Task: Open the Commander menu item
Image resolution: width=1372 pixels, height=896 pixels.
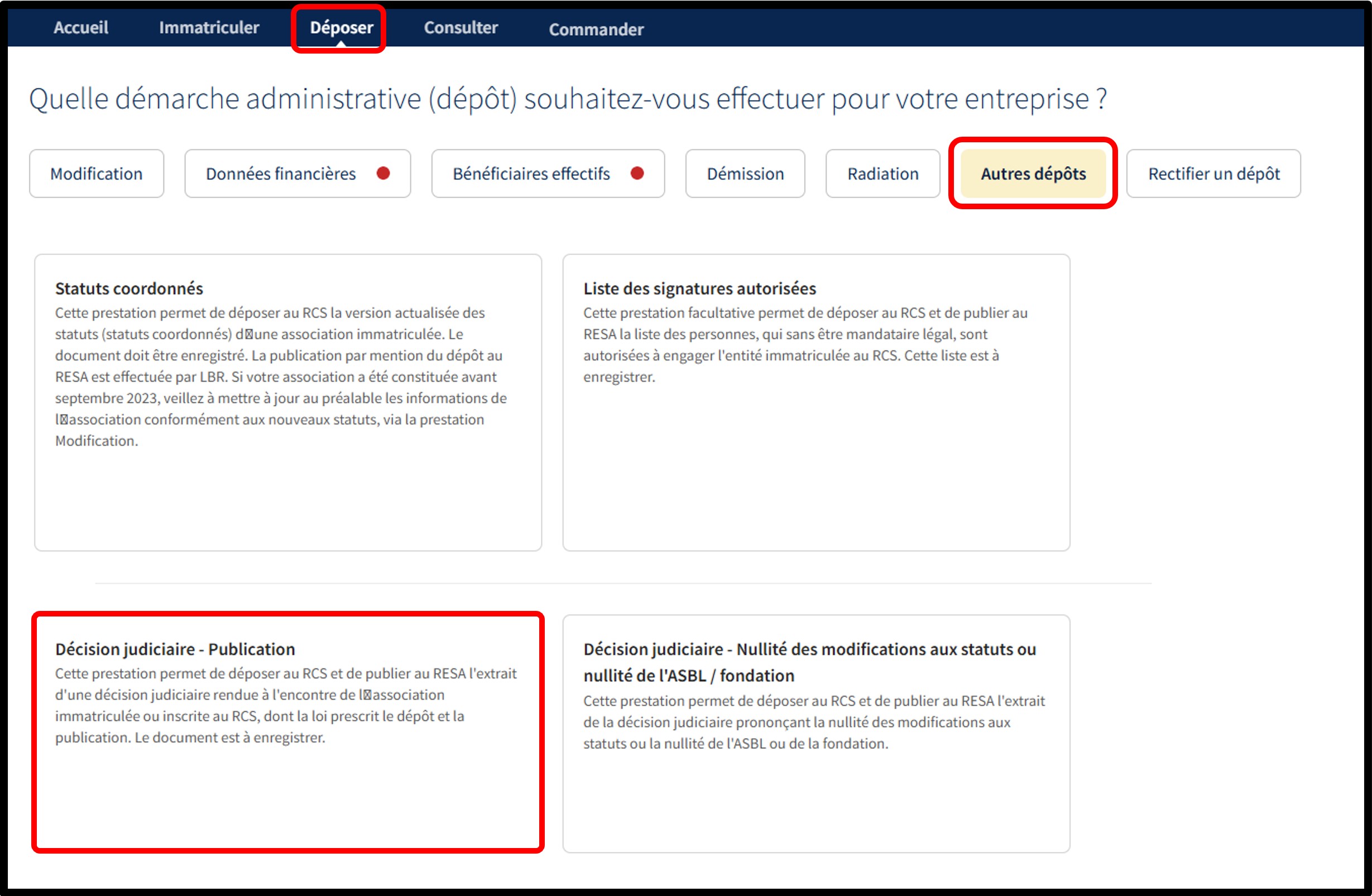Action: click(x=596, y=29)
